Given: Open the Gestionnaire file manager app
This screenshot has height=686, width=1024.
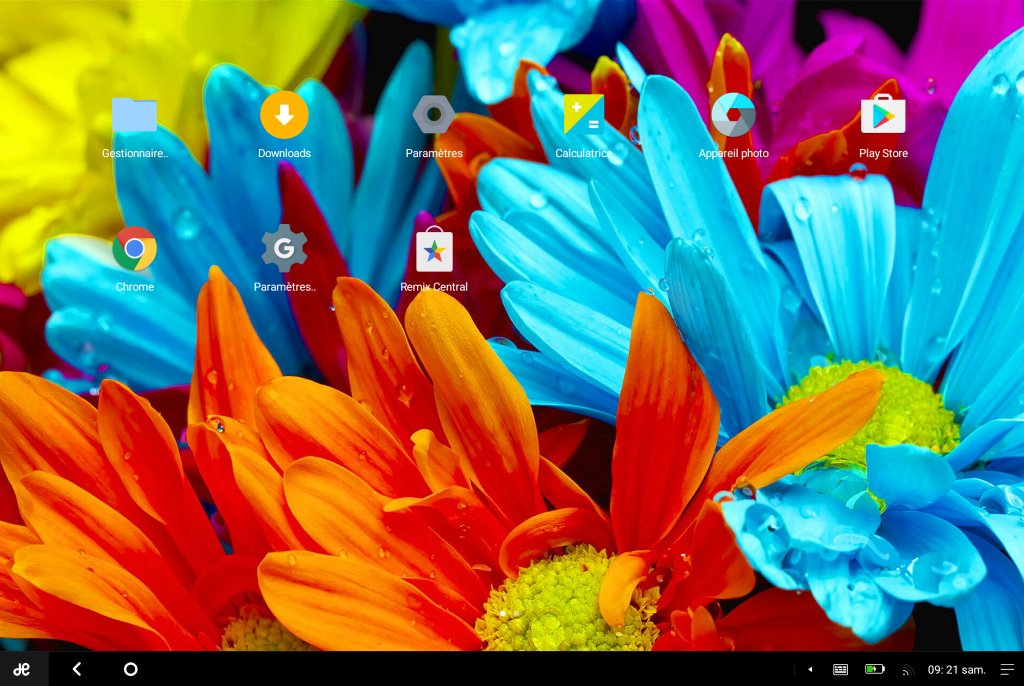Looking at the screenshot, I should point(134,116).
